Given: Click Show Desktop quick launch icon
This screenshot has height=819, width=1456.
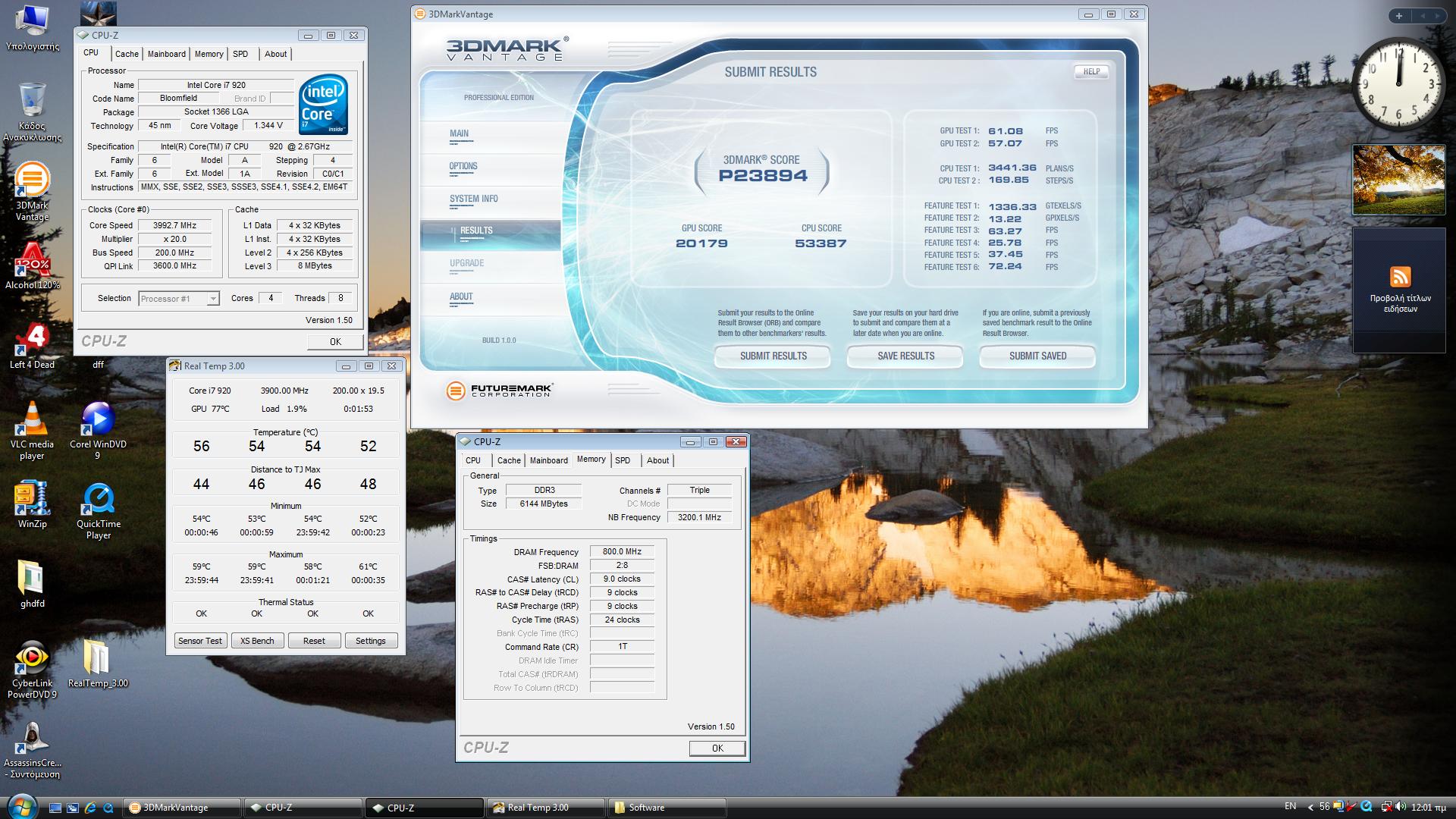Looking at the screenshot, I should [55, 808].
